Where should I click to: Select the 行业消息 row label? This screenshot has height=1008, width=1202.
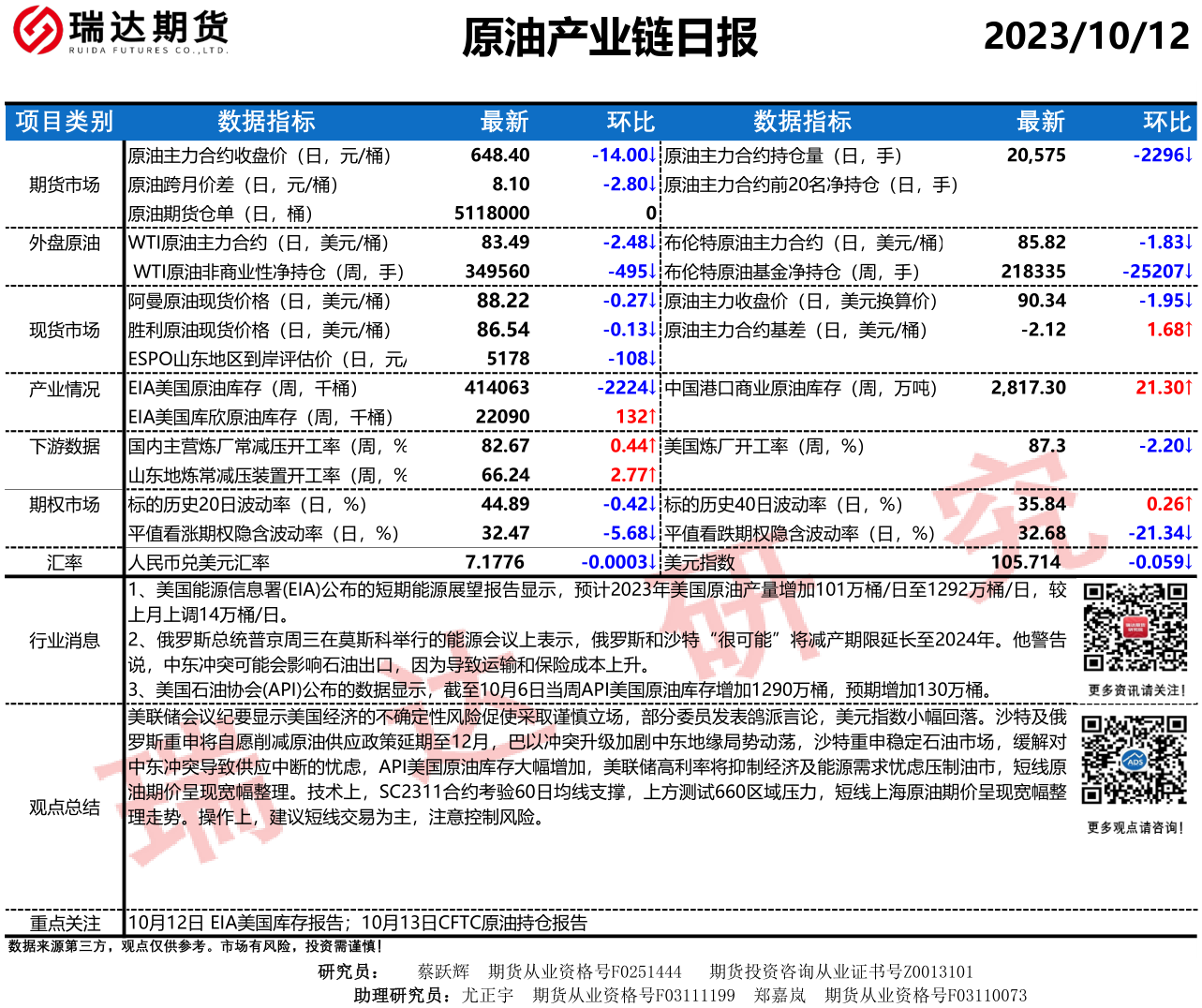coord(64,641)
